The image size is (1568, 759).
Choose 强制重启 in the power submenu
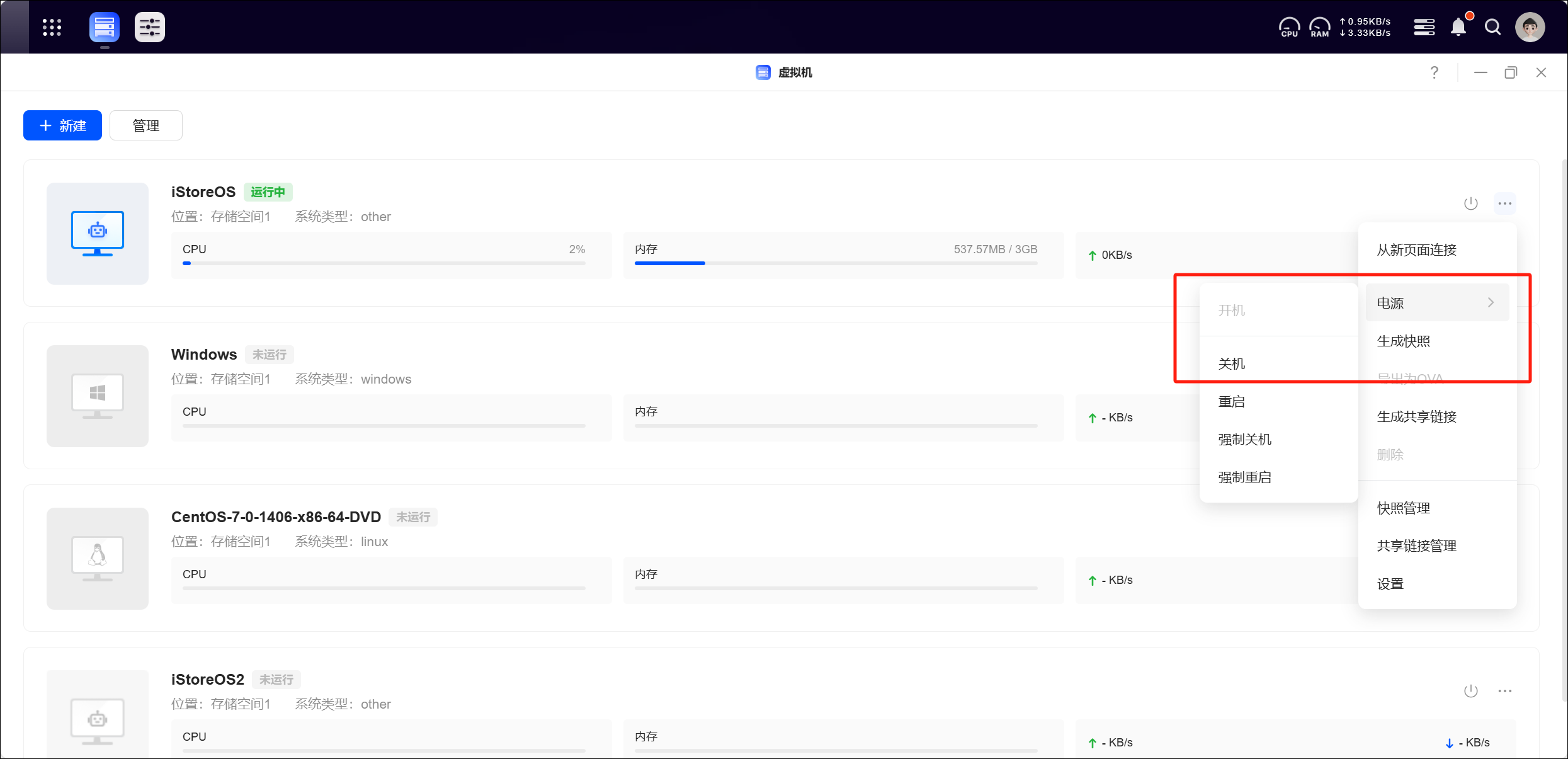[x=1244, y=477]
